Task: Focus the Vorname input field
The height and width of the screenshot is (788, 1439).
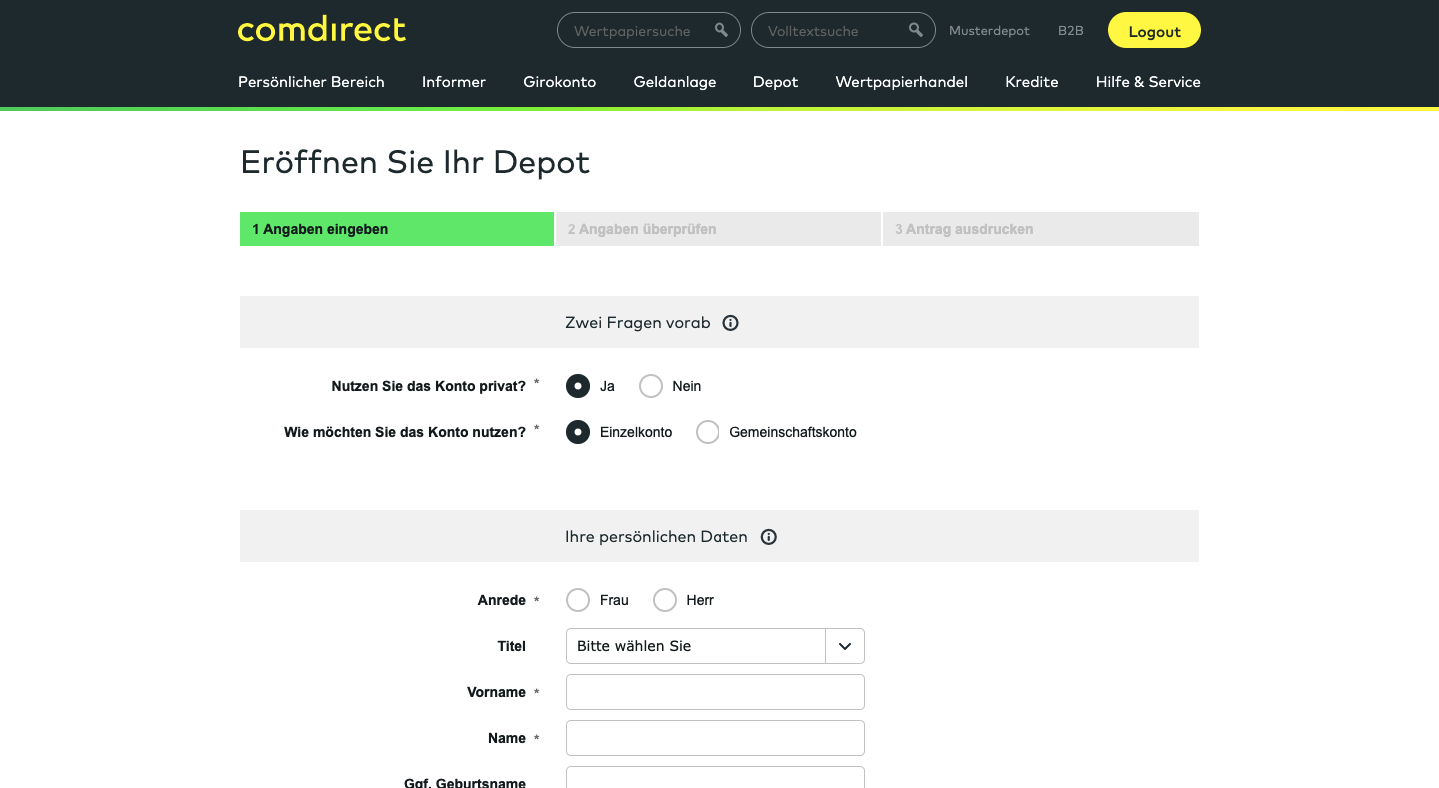Action: tap(715, 692)
